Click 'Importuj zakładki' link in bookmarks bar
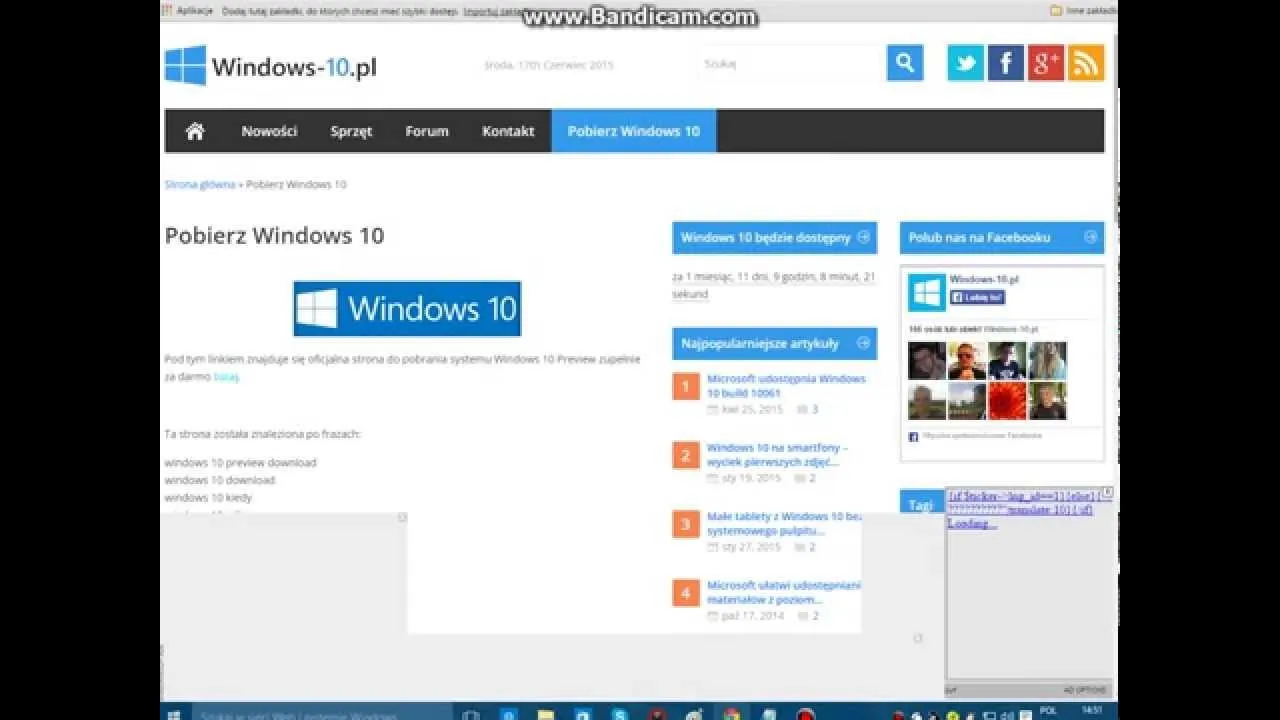Screen dimensions: 1280x720 tap(495, 11)
